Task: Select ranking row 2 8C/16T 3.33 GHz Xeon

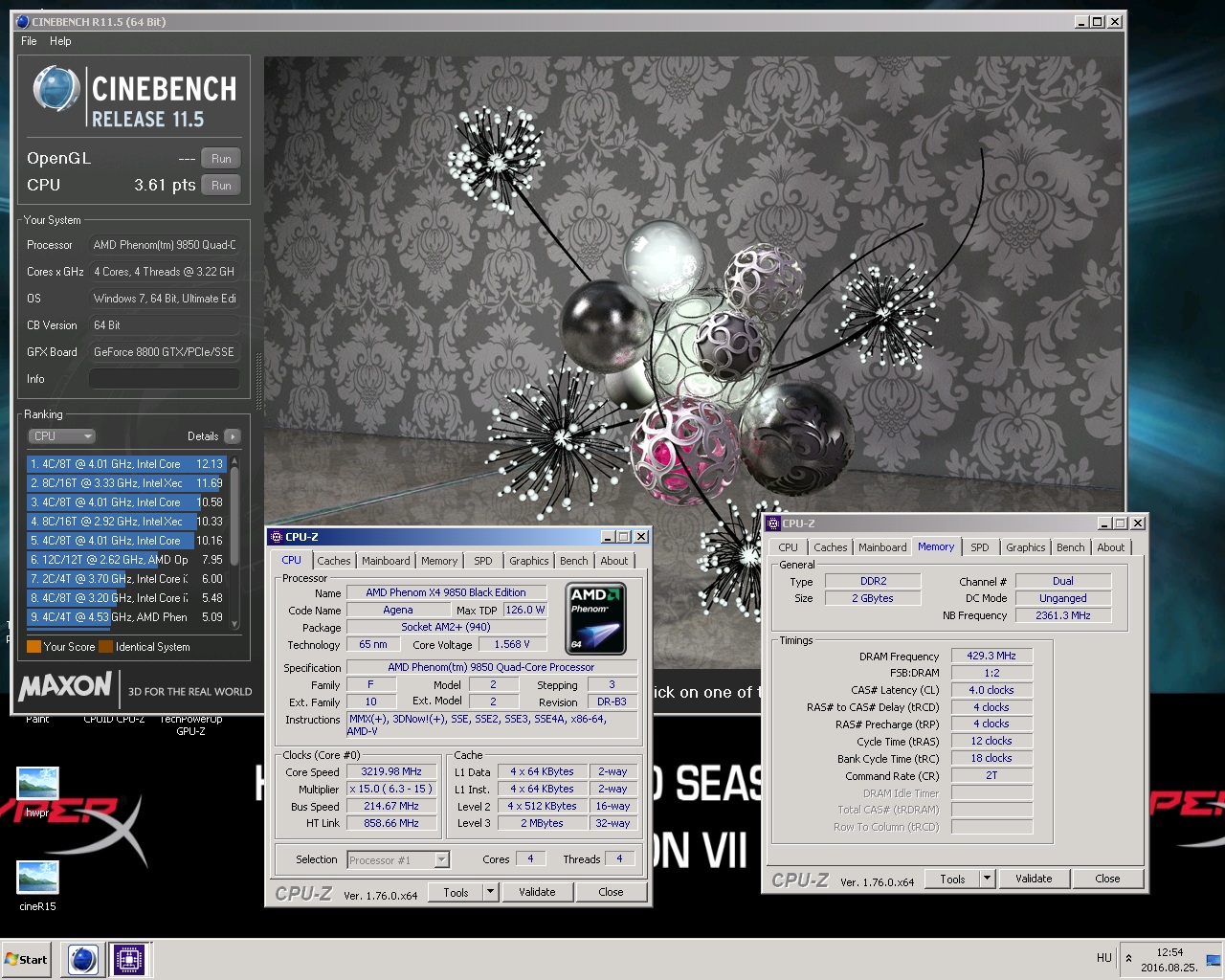Action: [126, 483]
